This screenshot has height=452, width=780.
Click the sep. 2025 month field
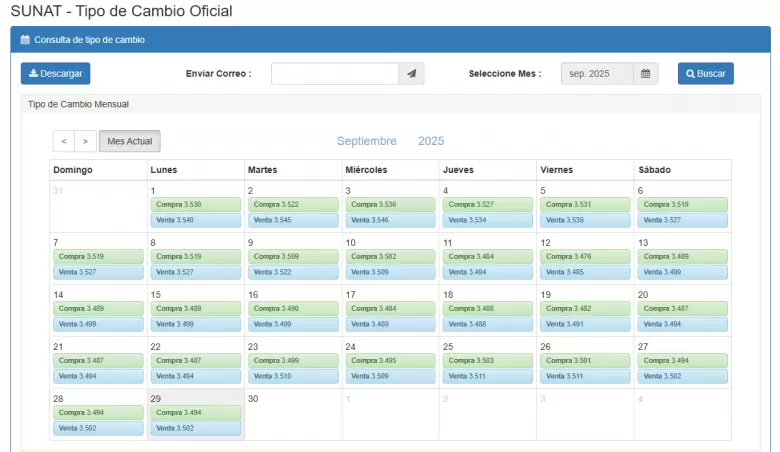[x=597, y=74]
